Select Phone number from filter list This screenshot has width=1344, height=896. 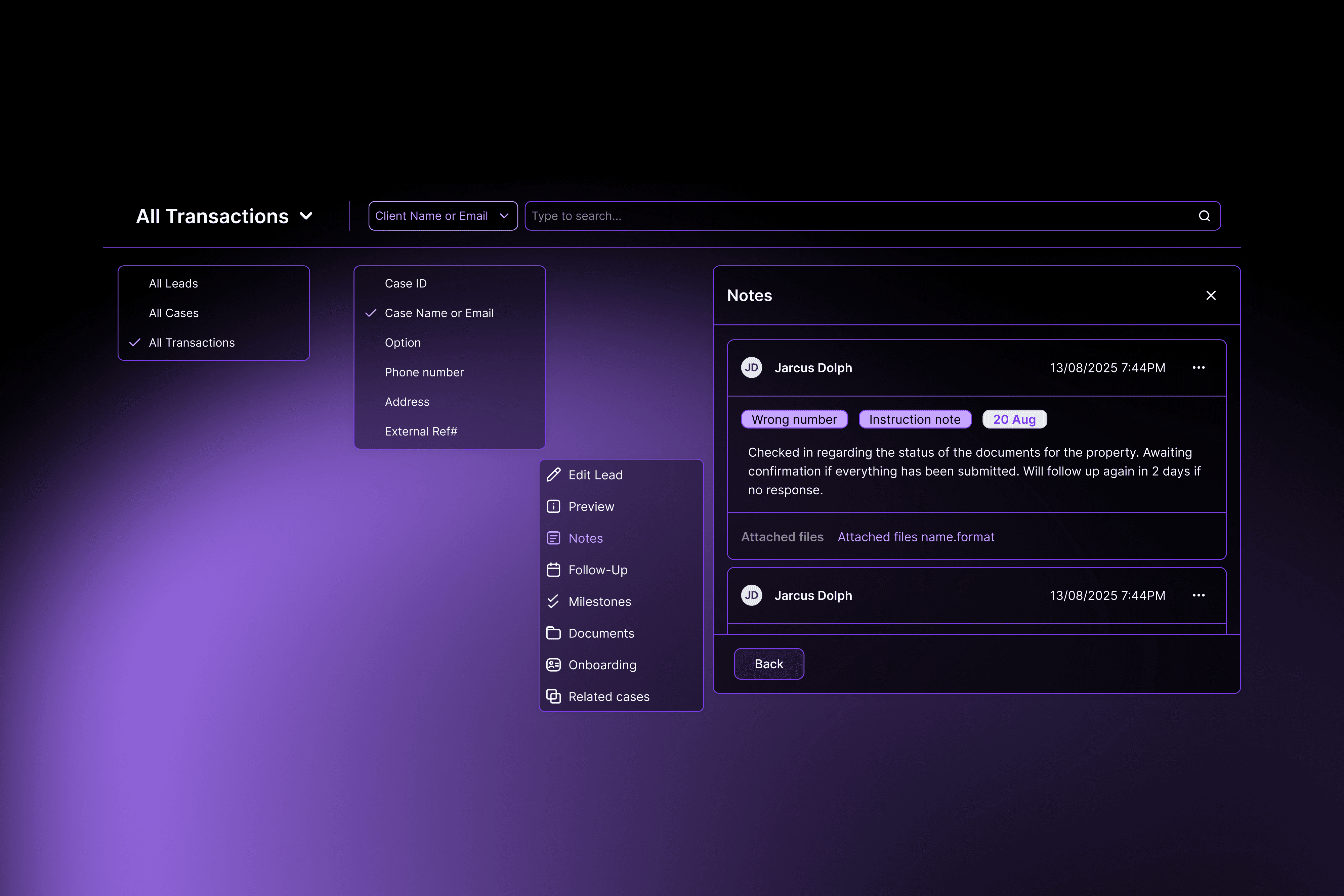tap(424, 372)
